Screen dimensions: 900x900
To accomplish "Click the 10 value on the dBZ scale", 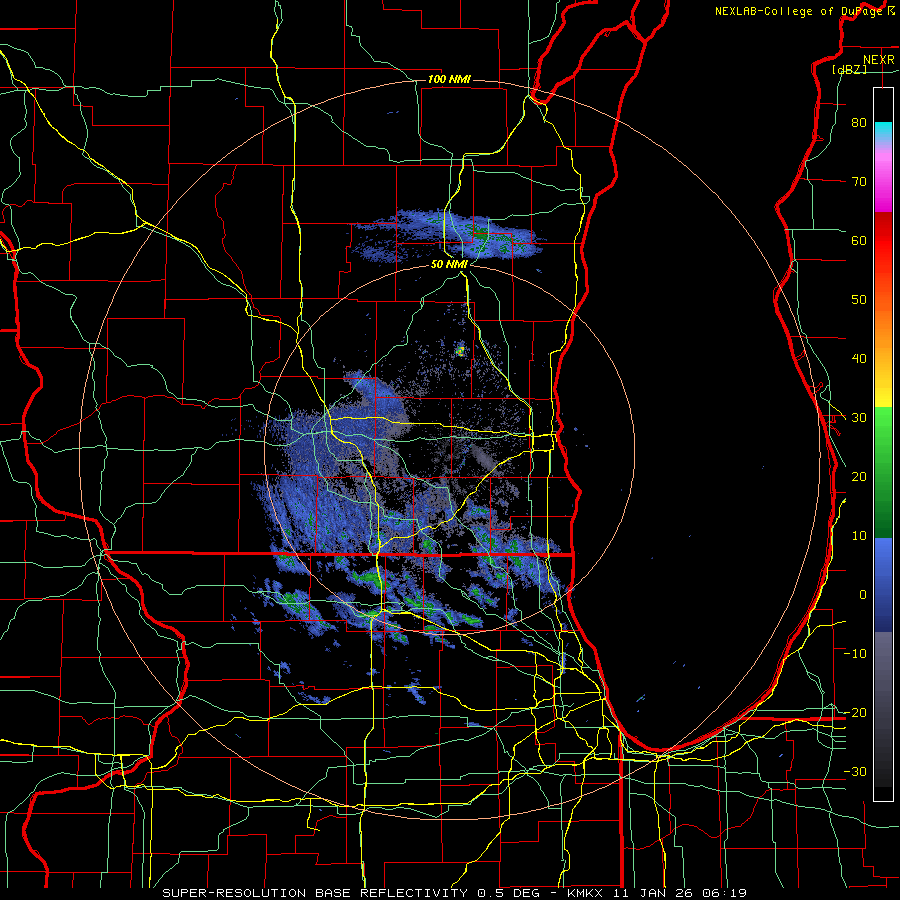I will pos(859,536).
